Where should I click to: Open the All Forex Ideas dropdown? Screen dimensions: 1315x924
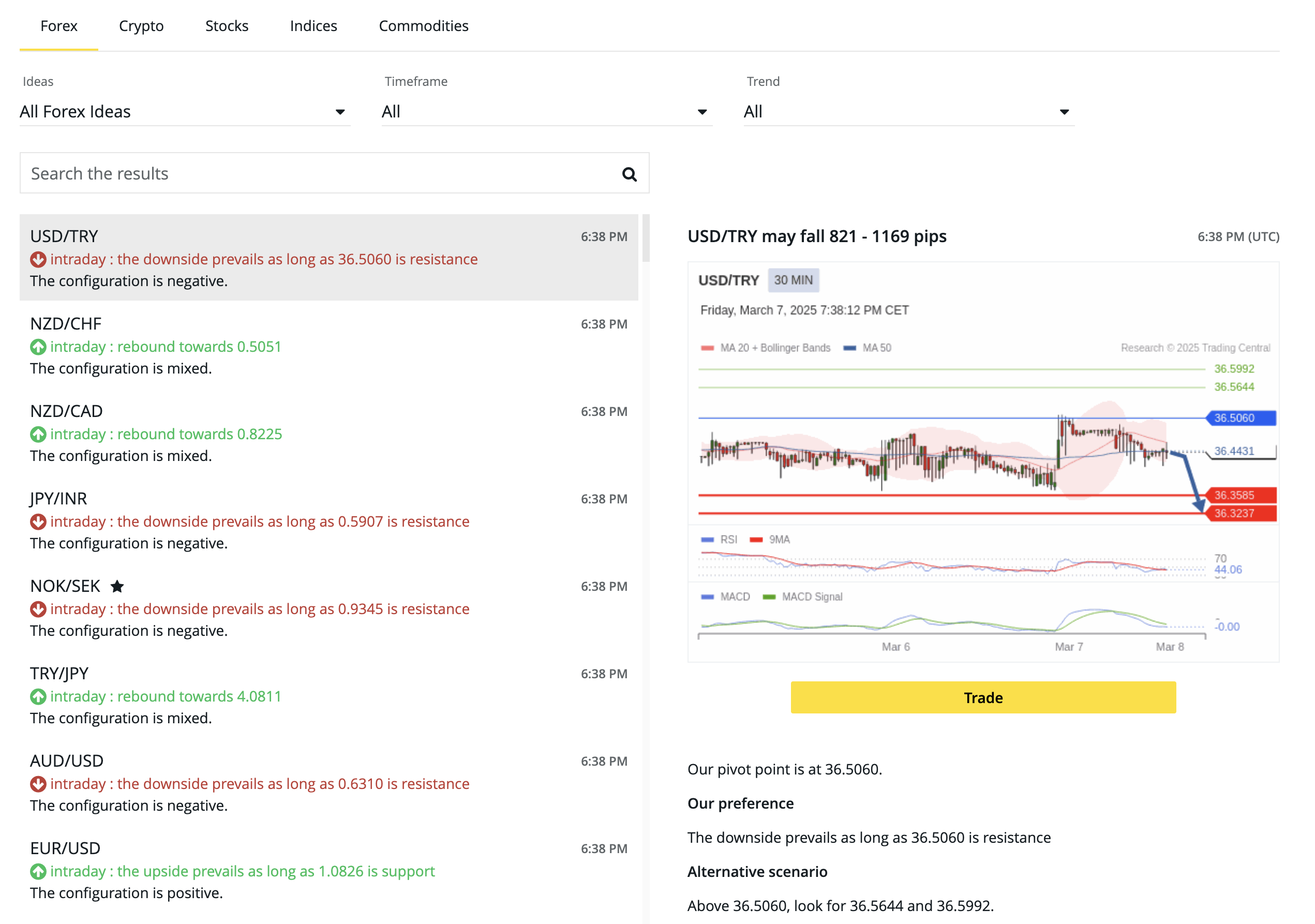click(x=184, y=112)
